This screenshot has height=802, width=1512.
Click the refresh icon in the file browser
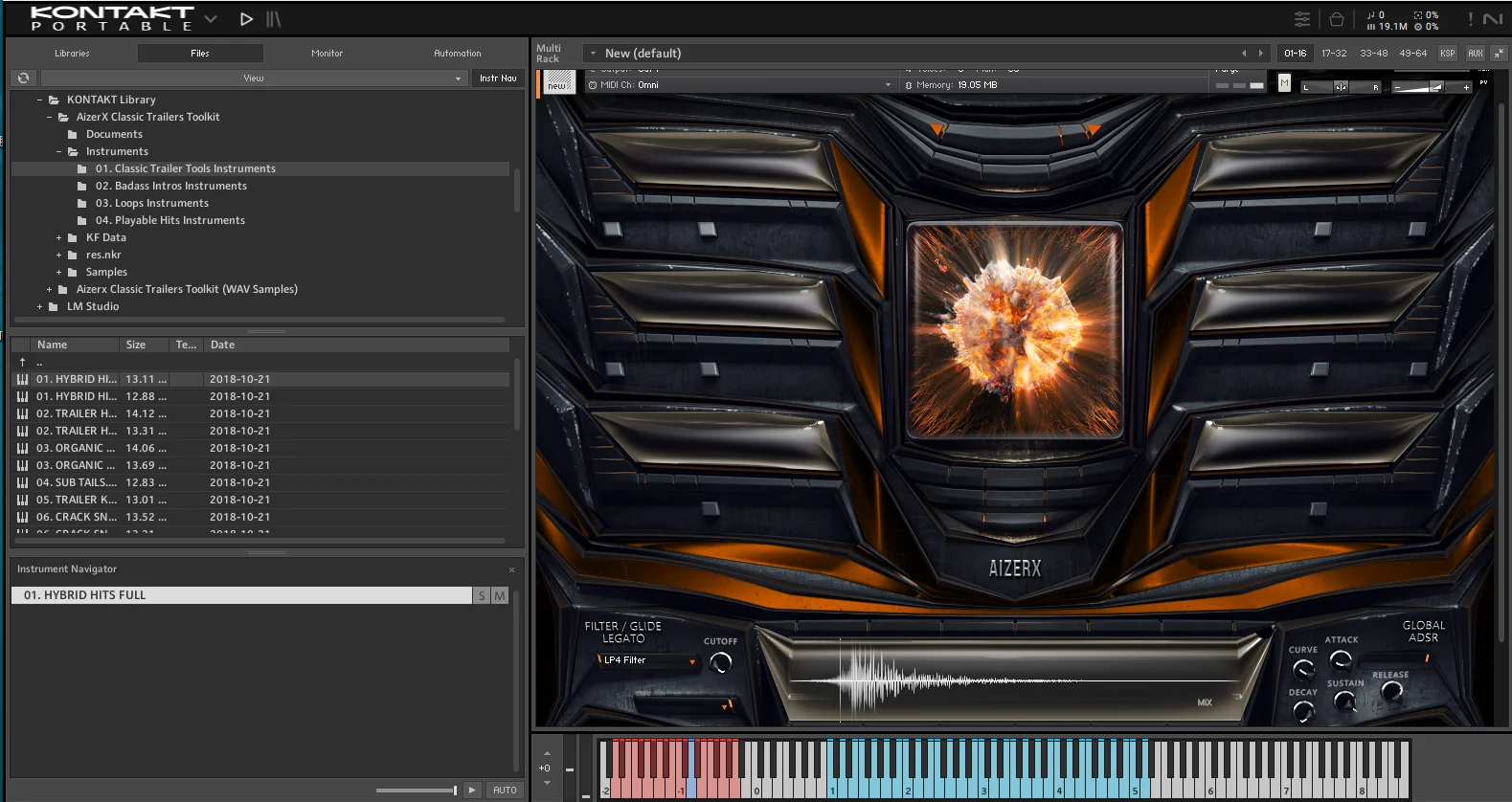[23, 78]
